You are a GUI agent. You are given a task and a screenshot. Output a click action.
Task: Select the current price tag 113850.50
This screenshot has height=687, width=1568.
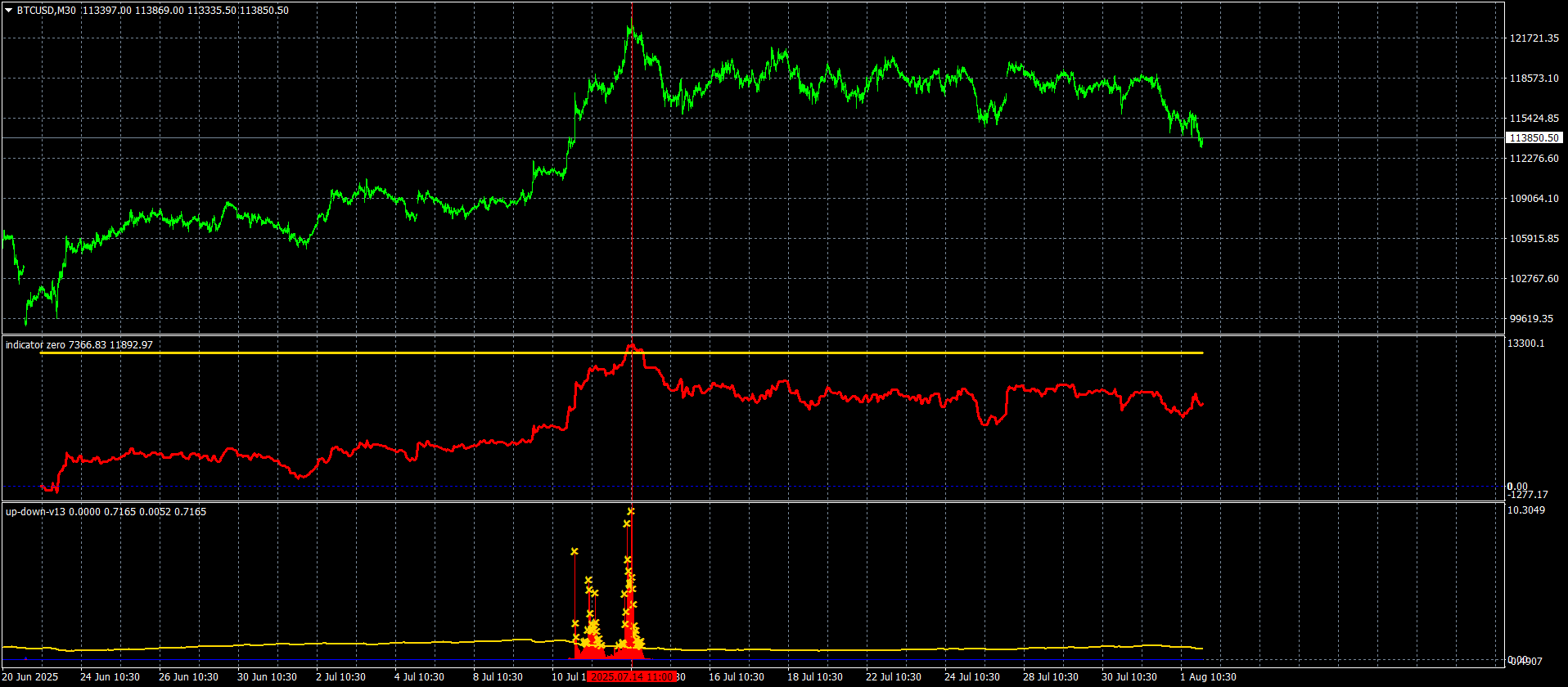pos(1534,138)
